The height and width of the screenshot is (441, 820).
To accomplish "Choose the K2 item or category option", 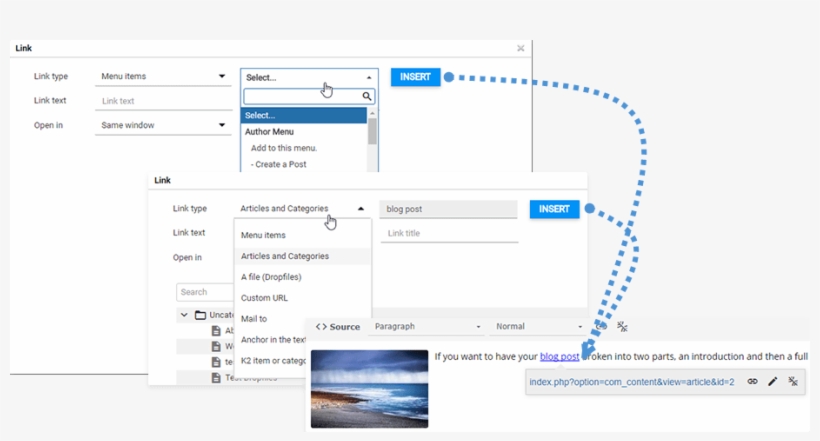I will (271, 360).
